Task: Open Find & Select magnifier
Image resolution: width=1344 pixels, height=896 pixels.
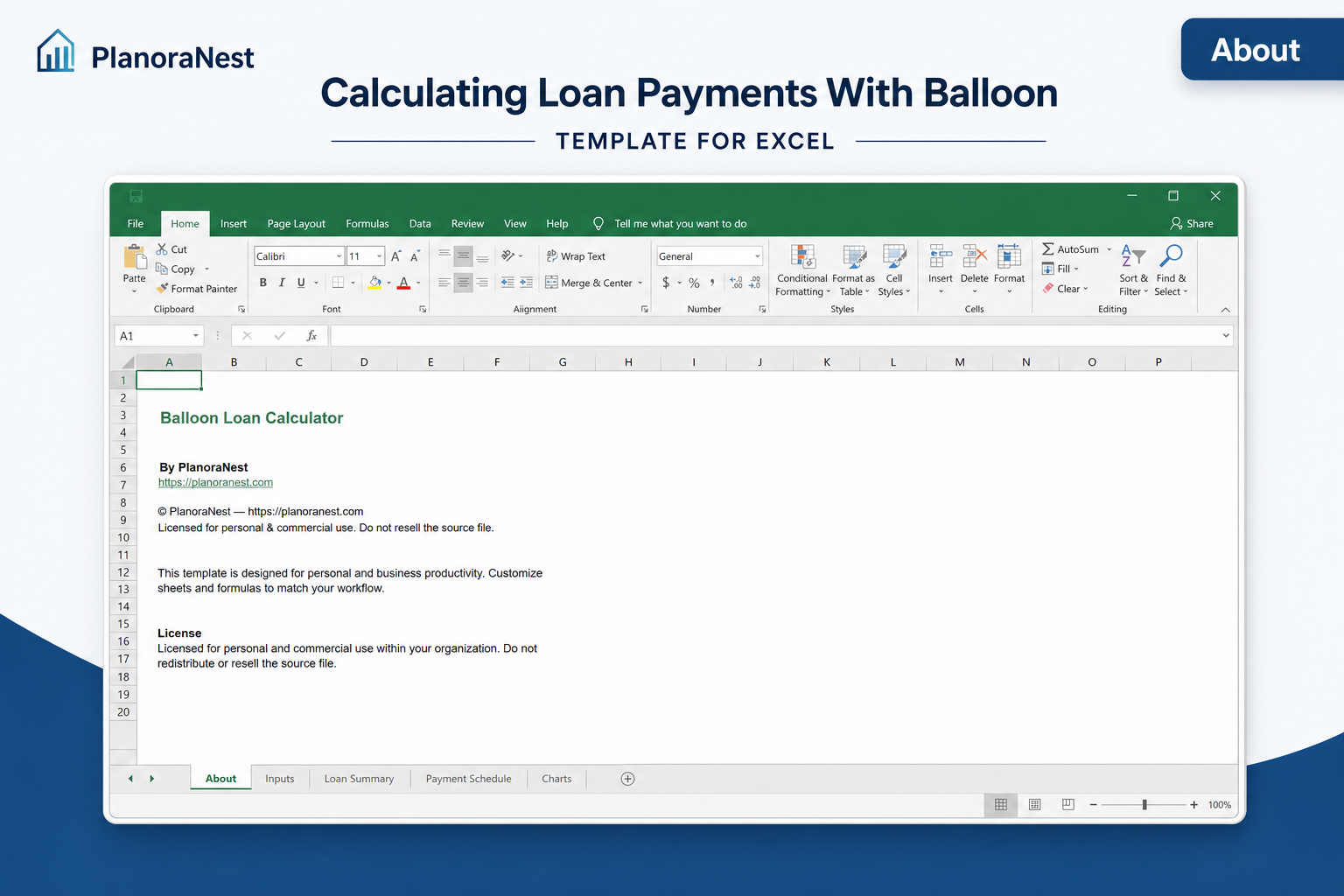Action: (1171, 270)
